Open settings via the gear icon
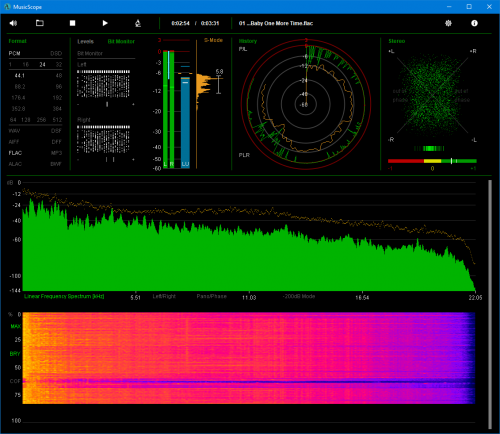The height and width of the screenshot is (434, 500). pos(448,23)
